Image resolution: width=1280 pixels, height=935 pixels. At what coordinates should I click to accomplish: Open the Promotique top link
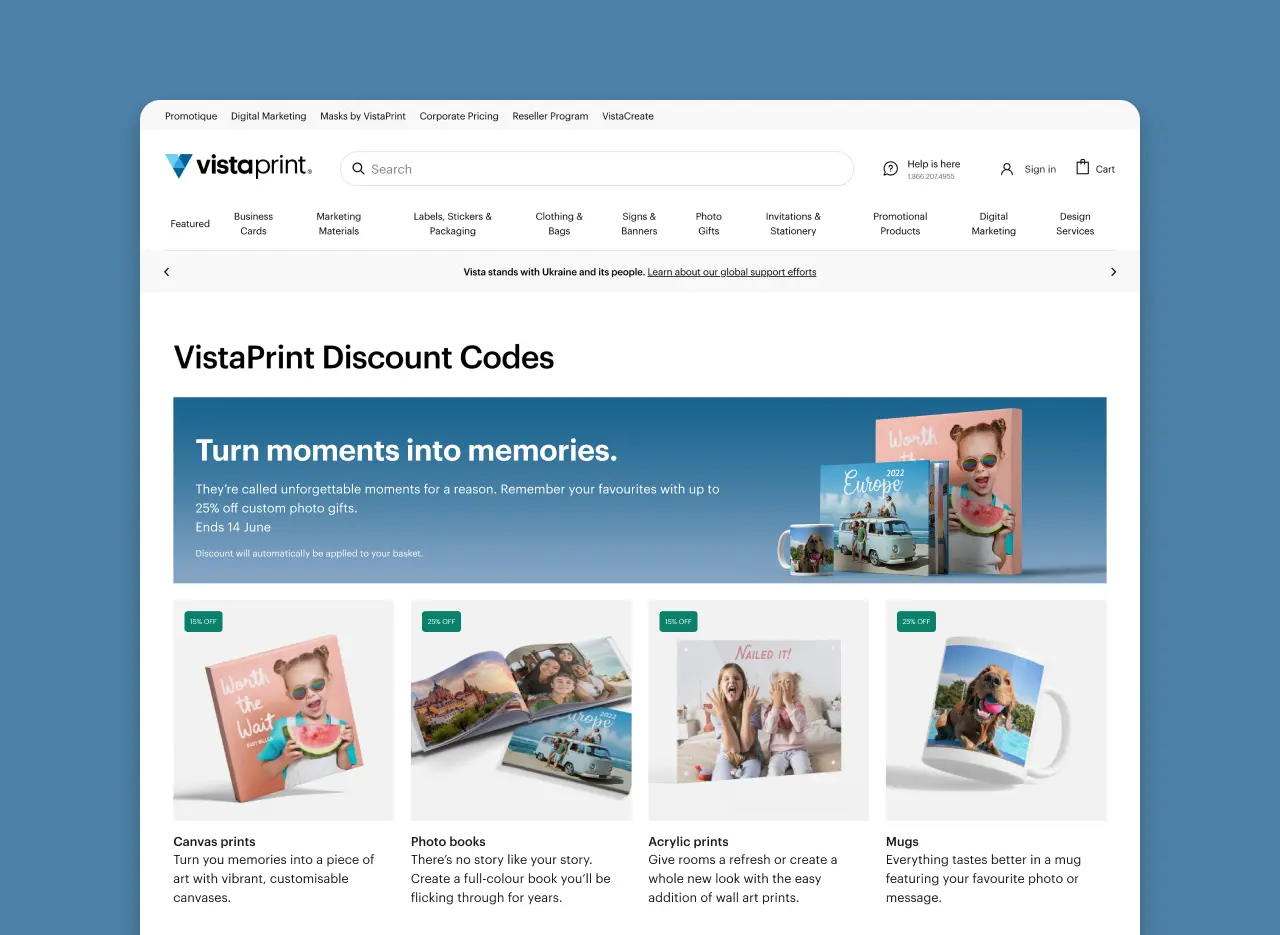click(x=191, y=116)
